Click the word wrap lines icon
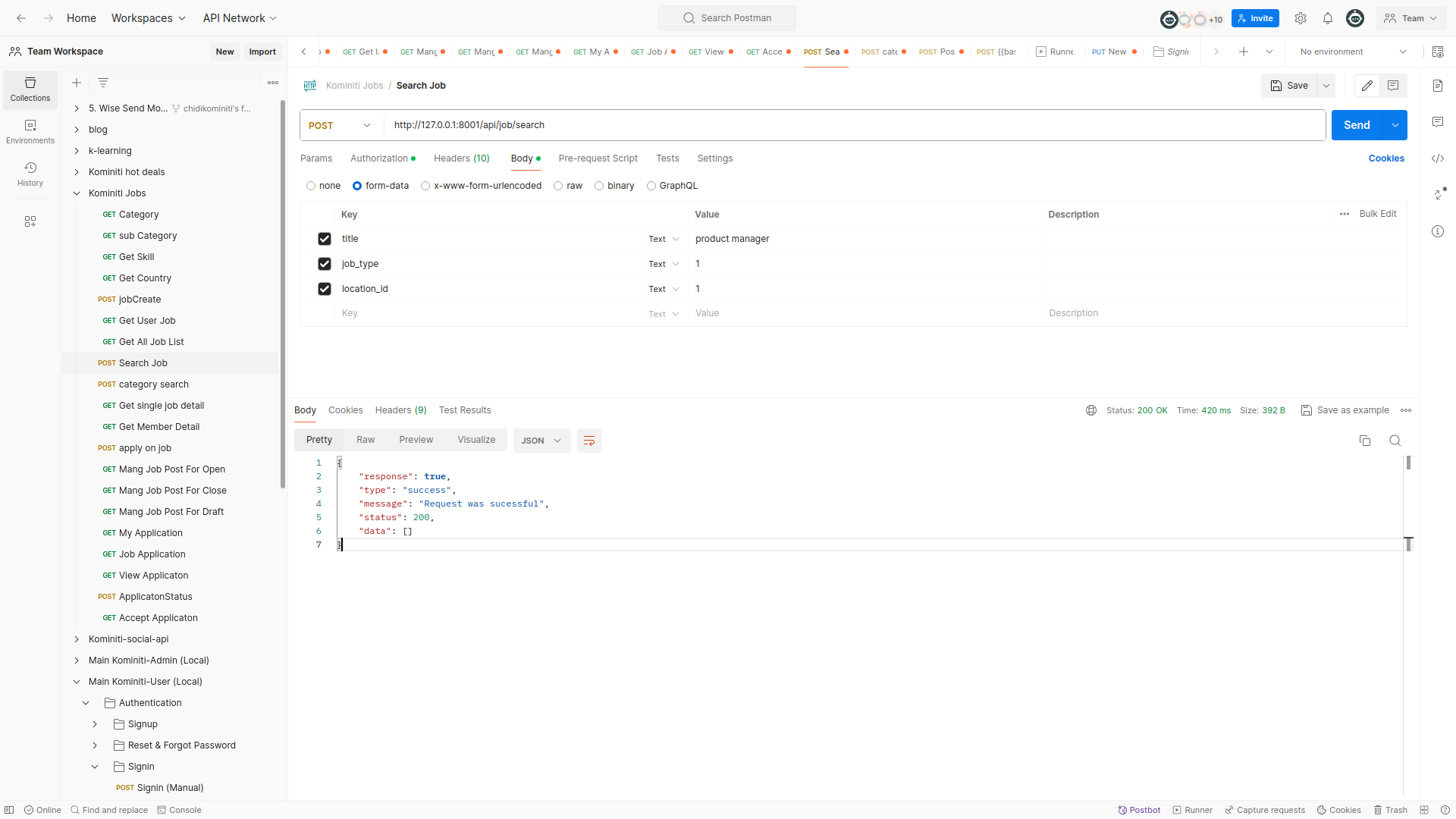The height and width of the screenshot is (819, 1456). pyautogui.click(x=588, y=441)
